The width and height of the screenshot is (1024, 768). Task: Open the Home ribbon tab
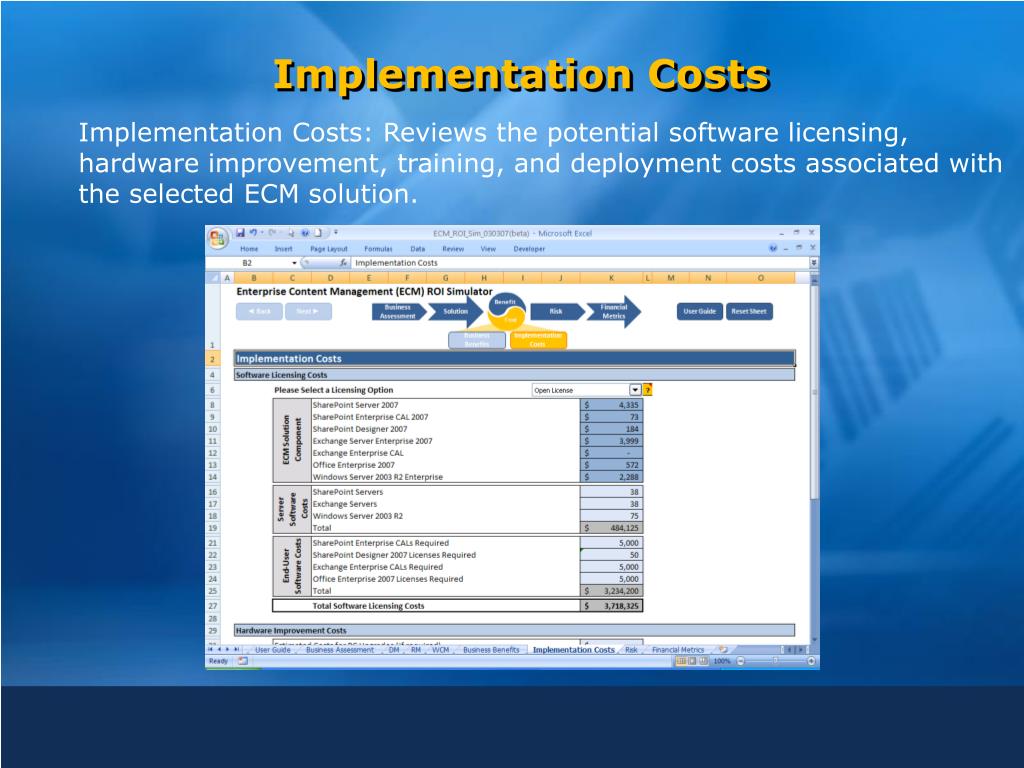point(249,249)
